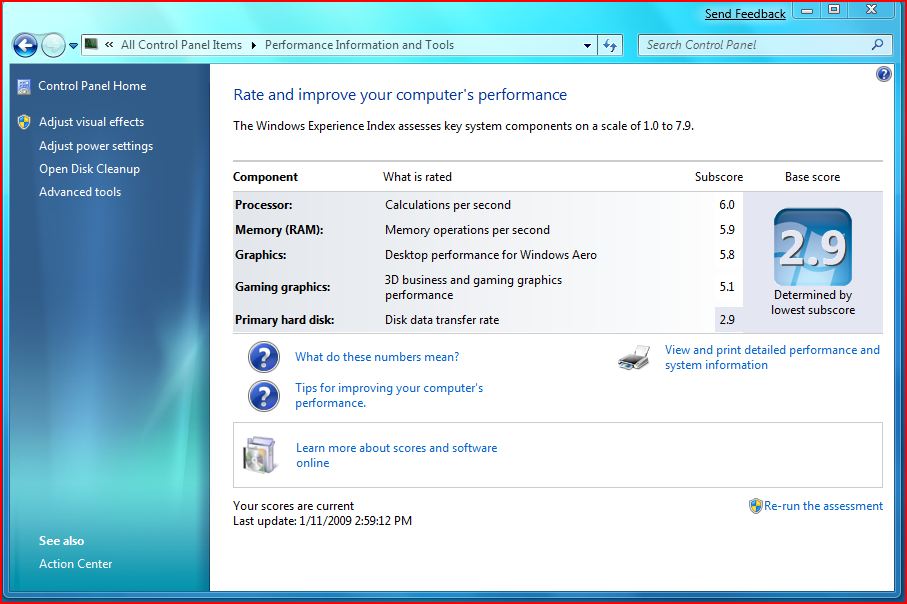View and print detailed performance information
The image size is (907, 604).
(772, 358)
